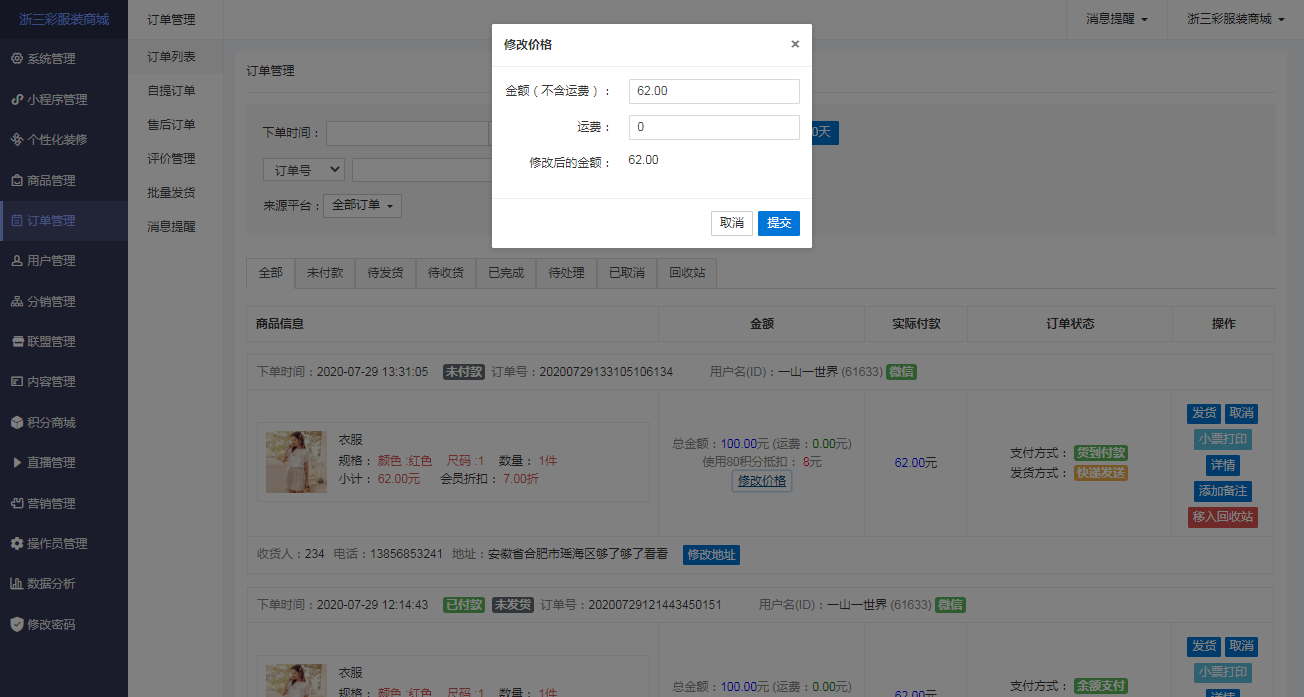
Task: Click the 修改密码 shield icon
Action: pyautogui.click(x=16, y=624)
